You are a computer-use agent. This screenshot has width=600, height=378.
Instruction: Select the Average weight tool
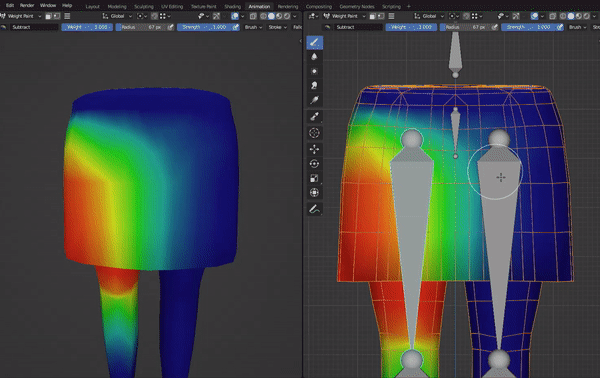[x=315, y=71]
